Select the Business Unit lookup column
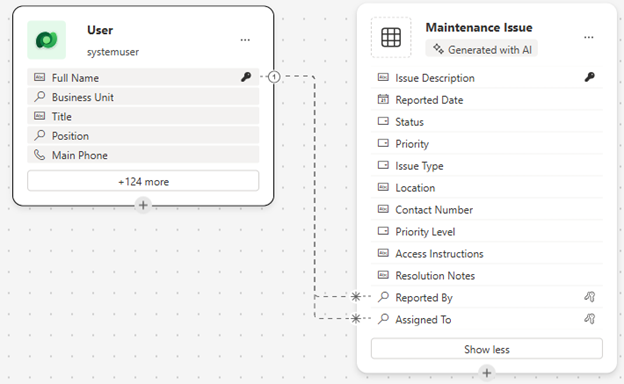Screen dimensions: 624x384 [143, 97]
